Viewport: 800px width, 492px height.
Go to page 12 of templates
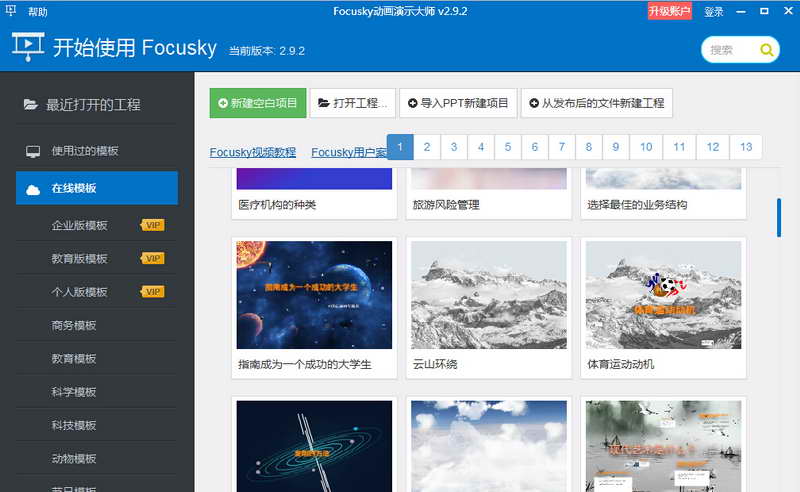[x=713, y=147]
